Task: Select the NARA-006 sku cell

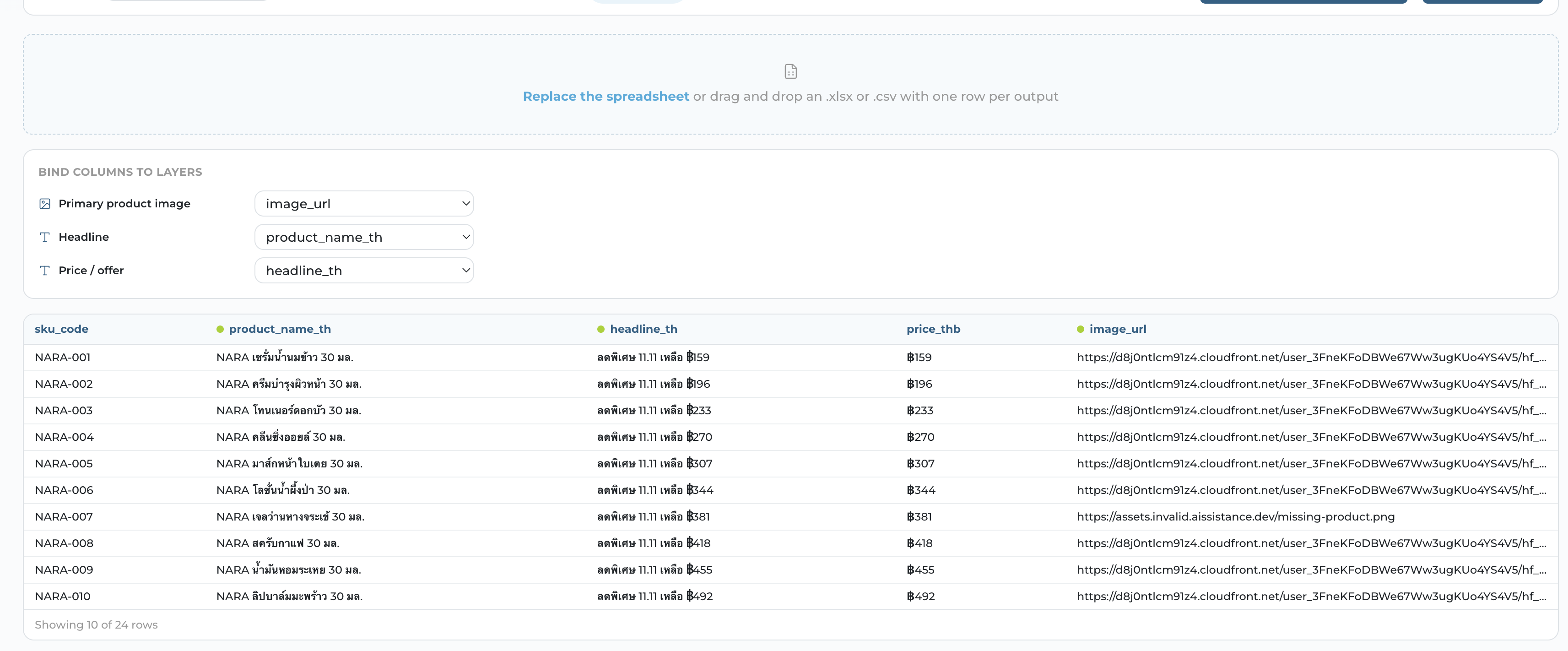Action: coord(64,490)
